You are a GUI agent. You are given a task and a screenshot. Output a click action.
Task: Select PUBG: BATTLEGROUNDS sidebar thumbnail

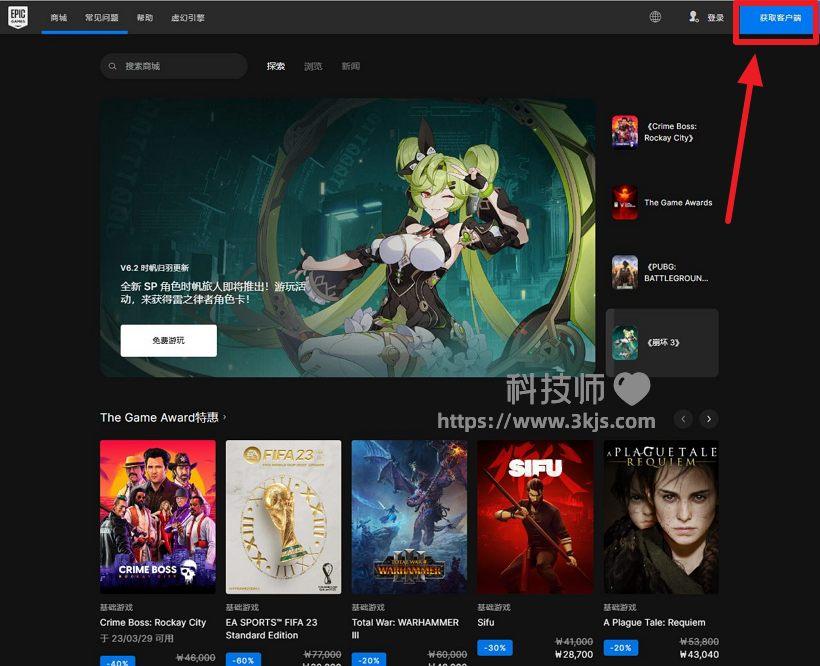point(625,272)
